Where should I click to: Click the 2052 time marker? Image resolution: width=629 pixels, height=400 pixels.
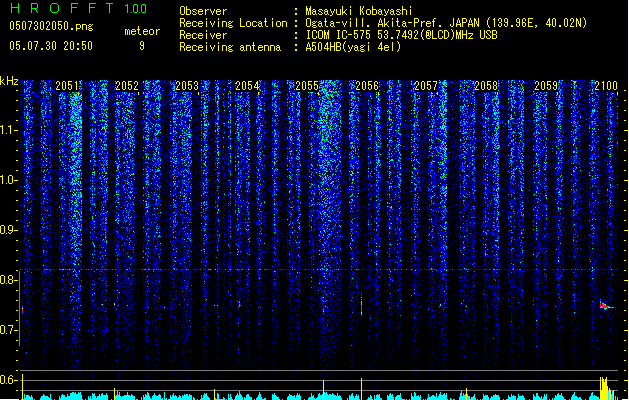click(x=127, y=85)
